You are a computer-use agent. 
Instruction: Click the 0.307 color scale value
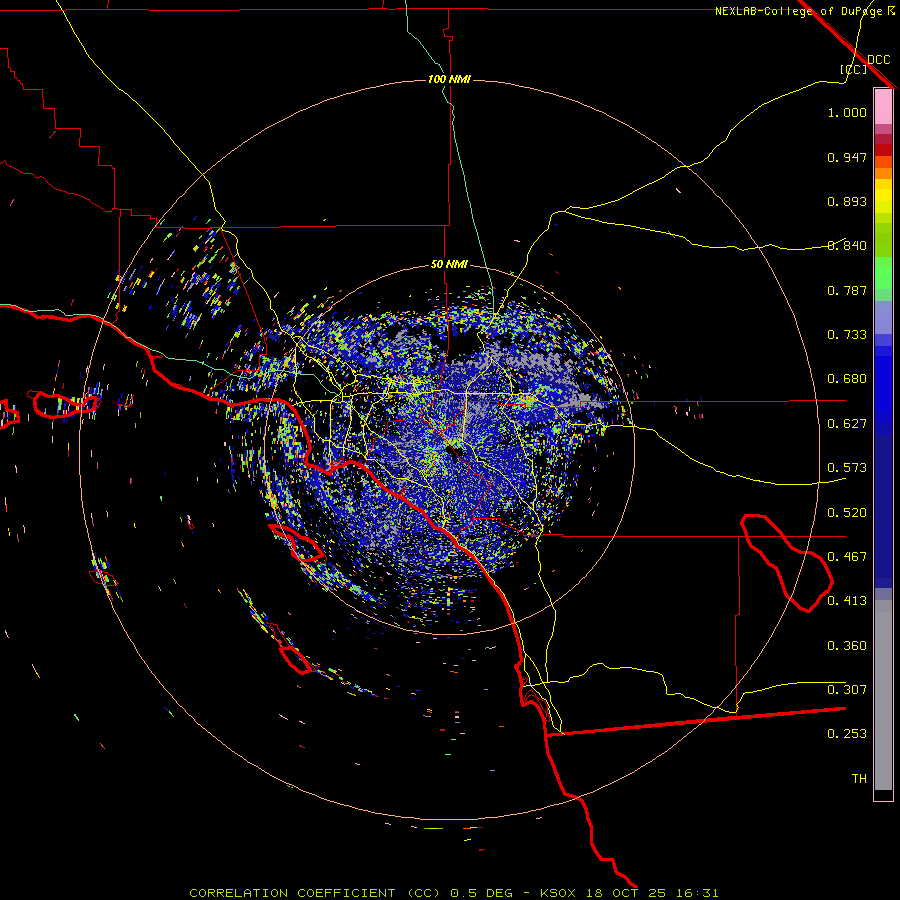847,690
